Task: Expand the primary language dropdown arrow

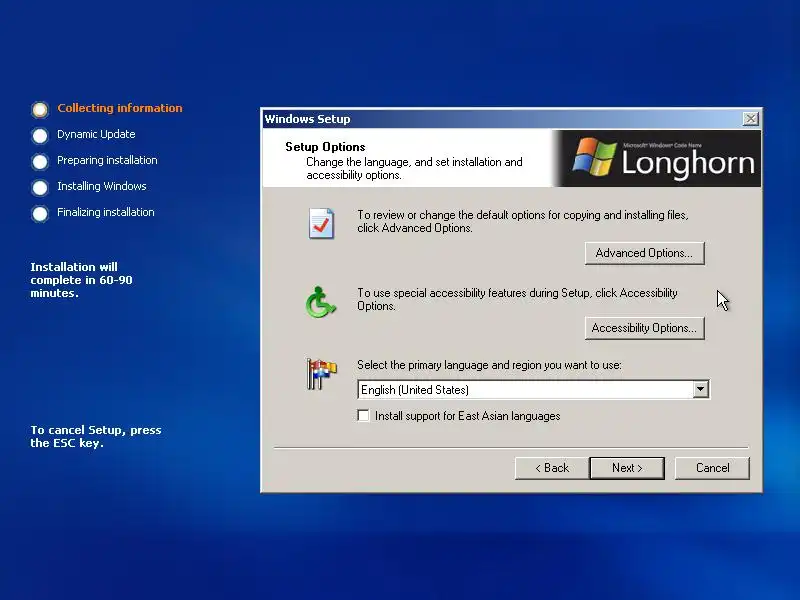Action: 701,389
